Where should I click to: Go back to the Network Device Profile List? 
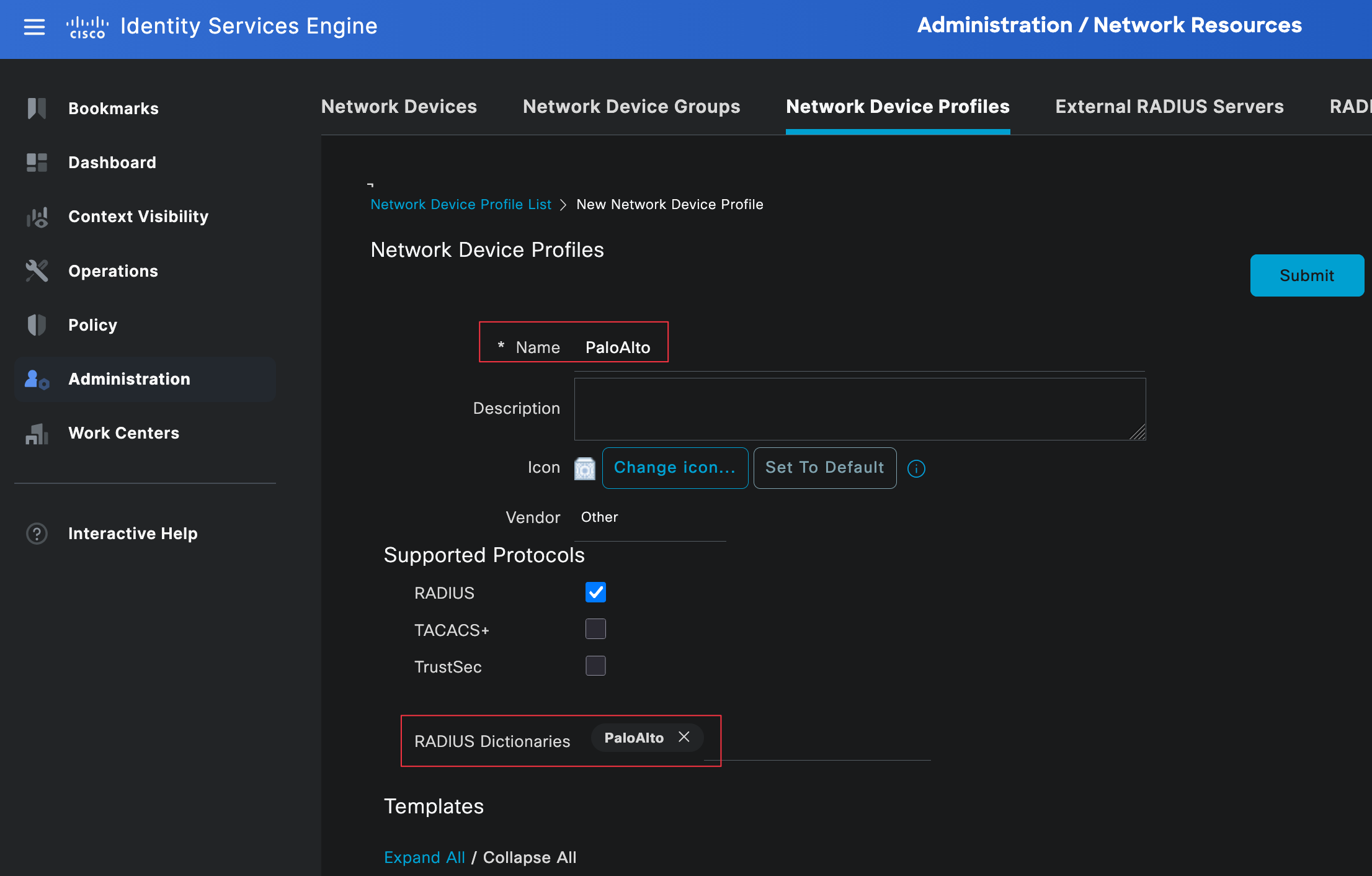click(460, 205)
